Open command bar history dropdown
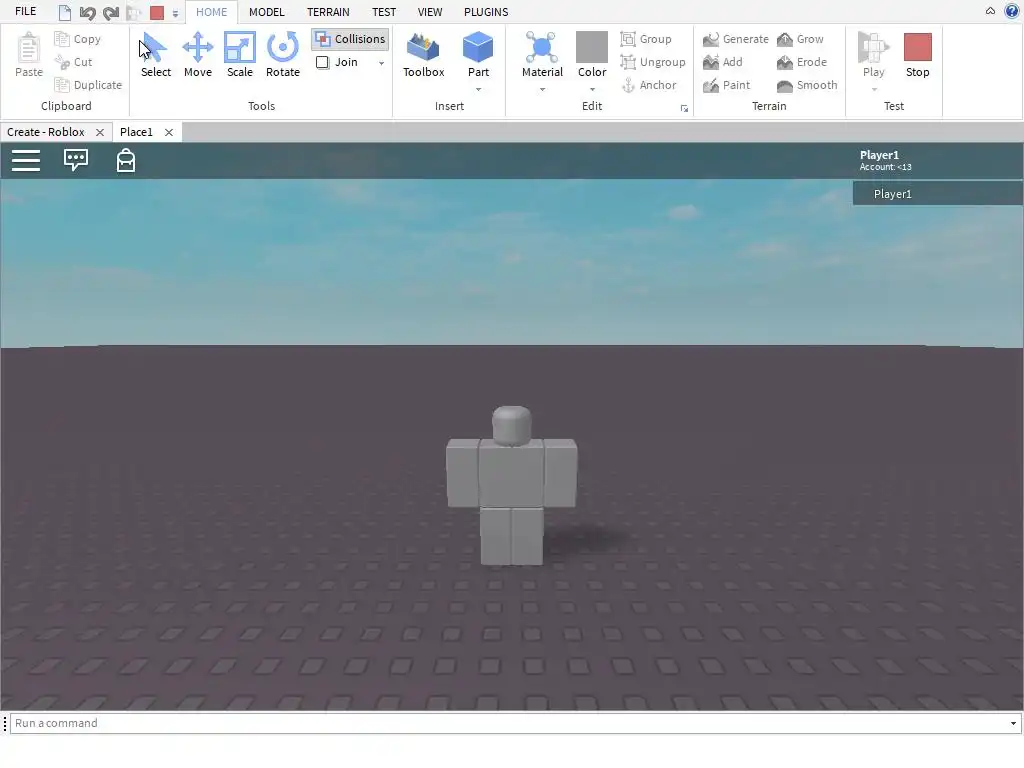This screenshot has width=1024, height=768. pos(1013,724)
